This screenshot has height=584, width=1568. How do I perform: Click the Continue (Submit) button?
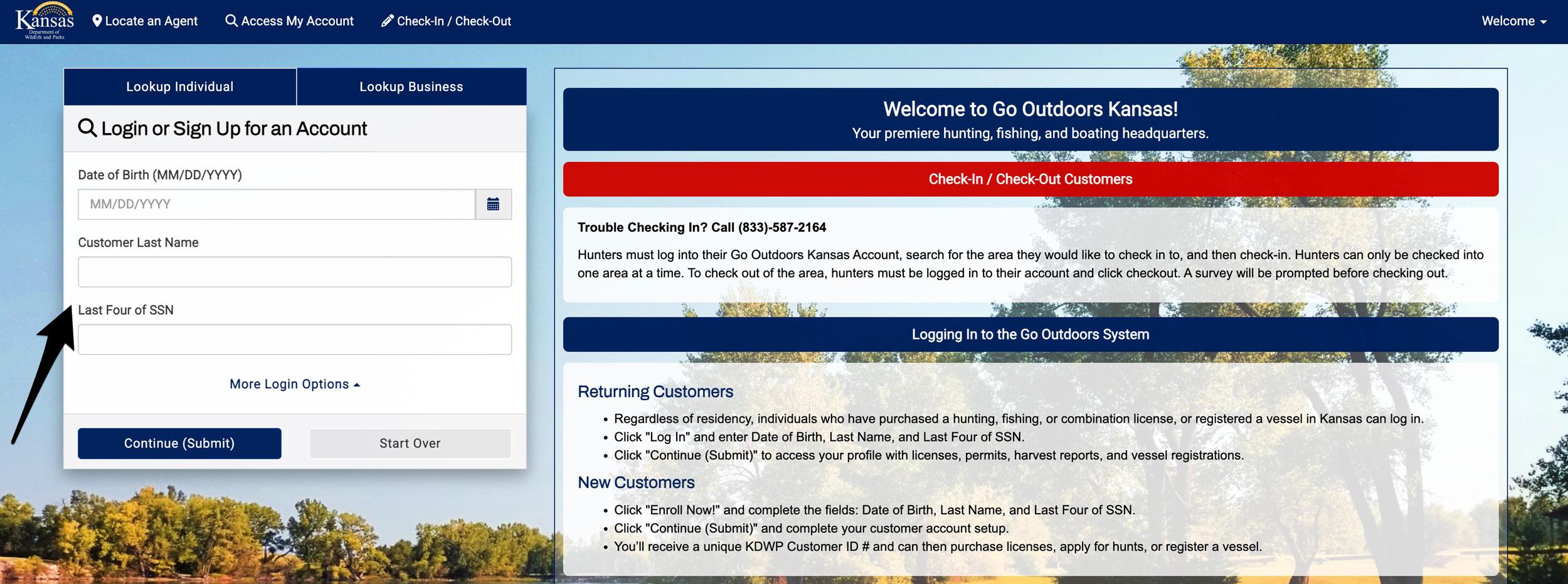point(179,443)
